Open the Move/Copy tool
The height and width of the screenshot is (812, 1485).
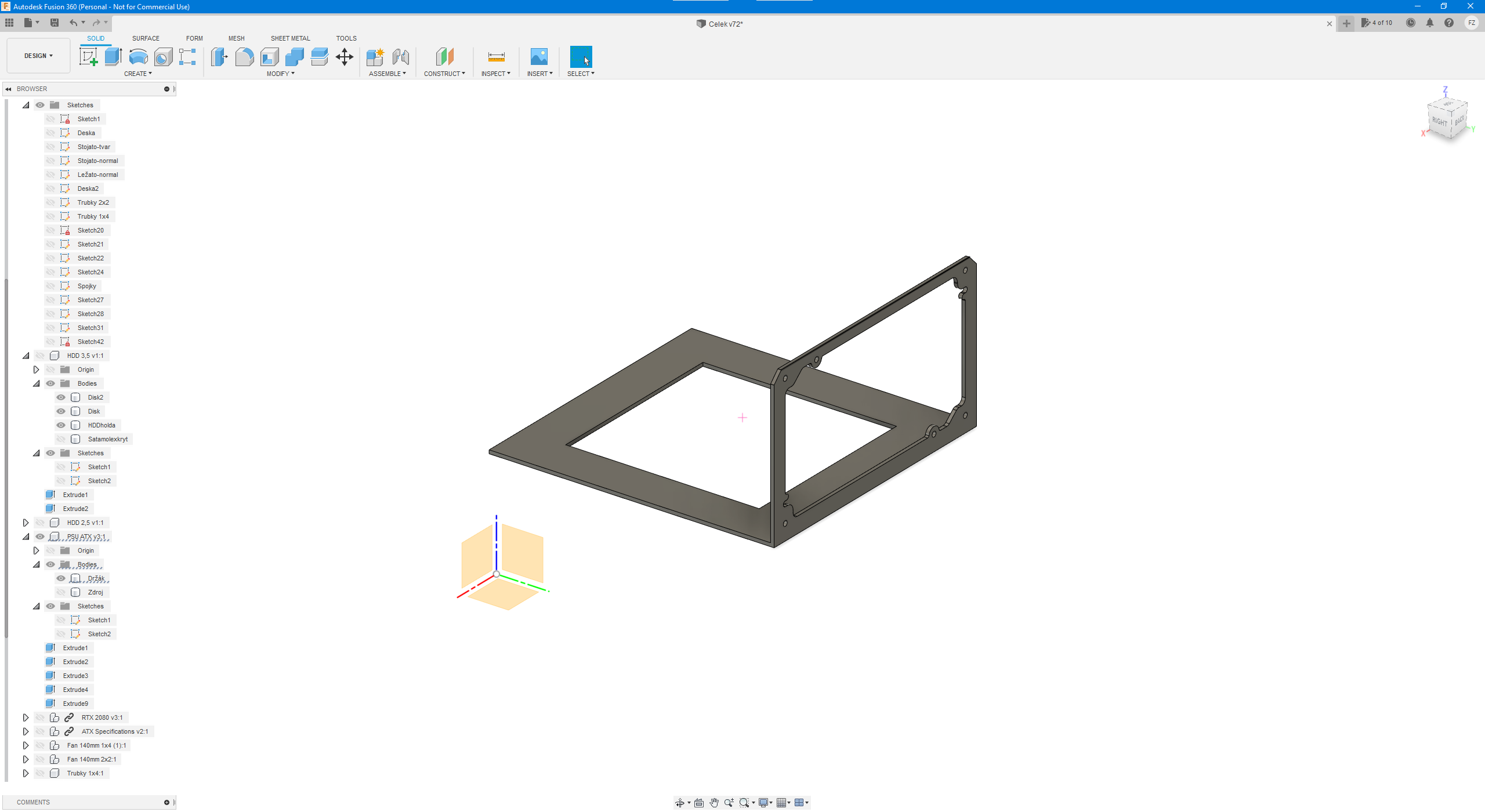(x=345, y=57)
